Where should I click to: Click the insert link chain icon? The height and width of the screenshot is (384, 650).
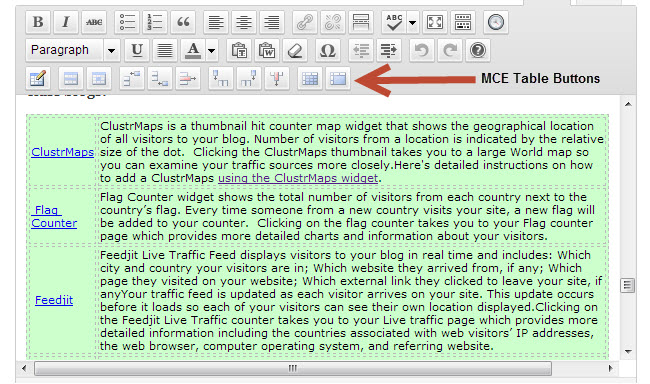click(x=305, y=22)
